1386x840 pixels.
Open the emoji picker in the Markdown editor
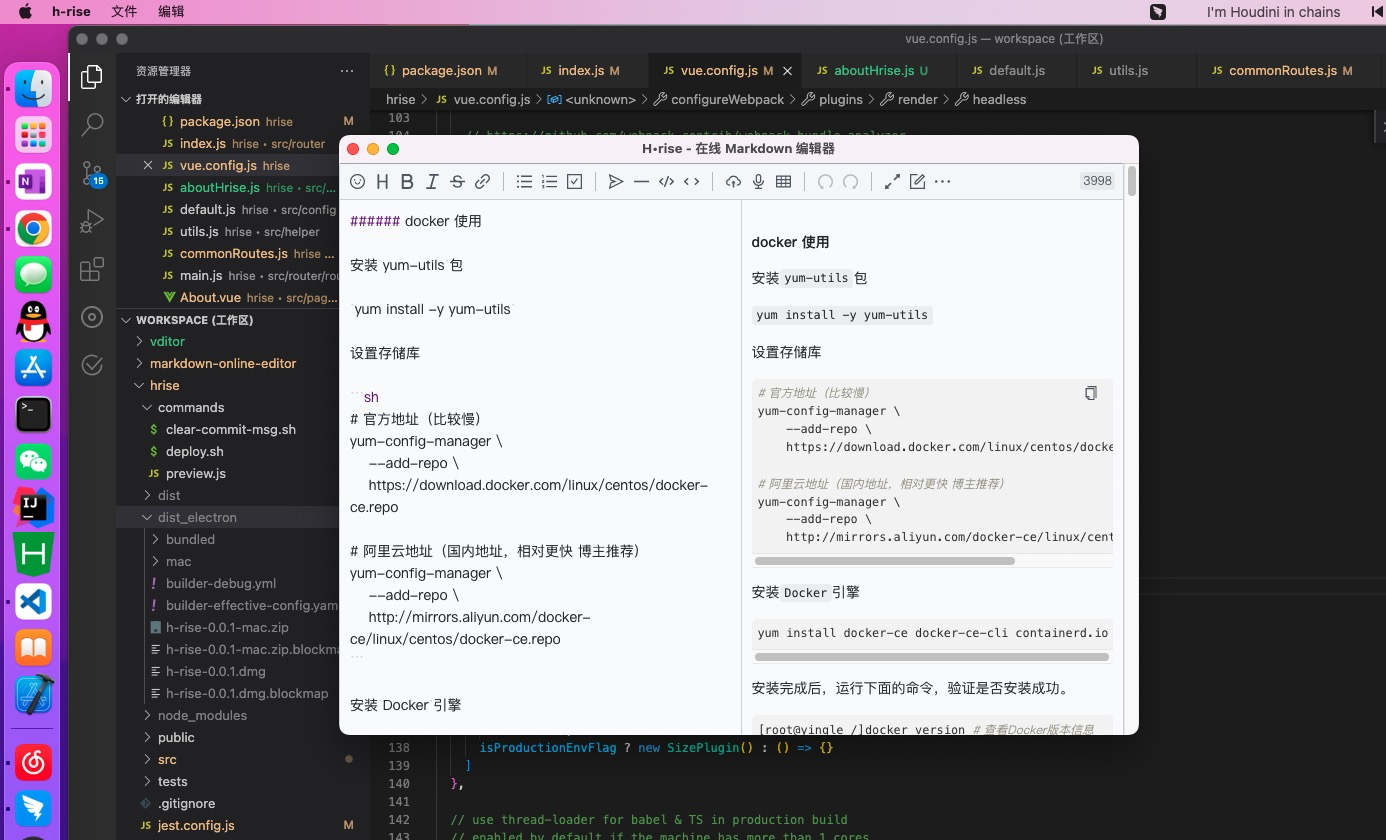point(357,181)
